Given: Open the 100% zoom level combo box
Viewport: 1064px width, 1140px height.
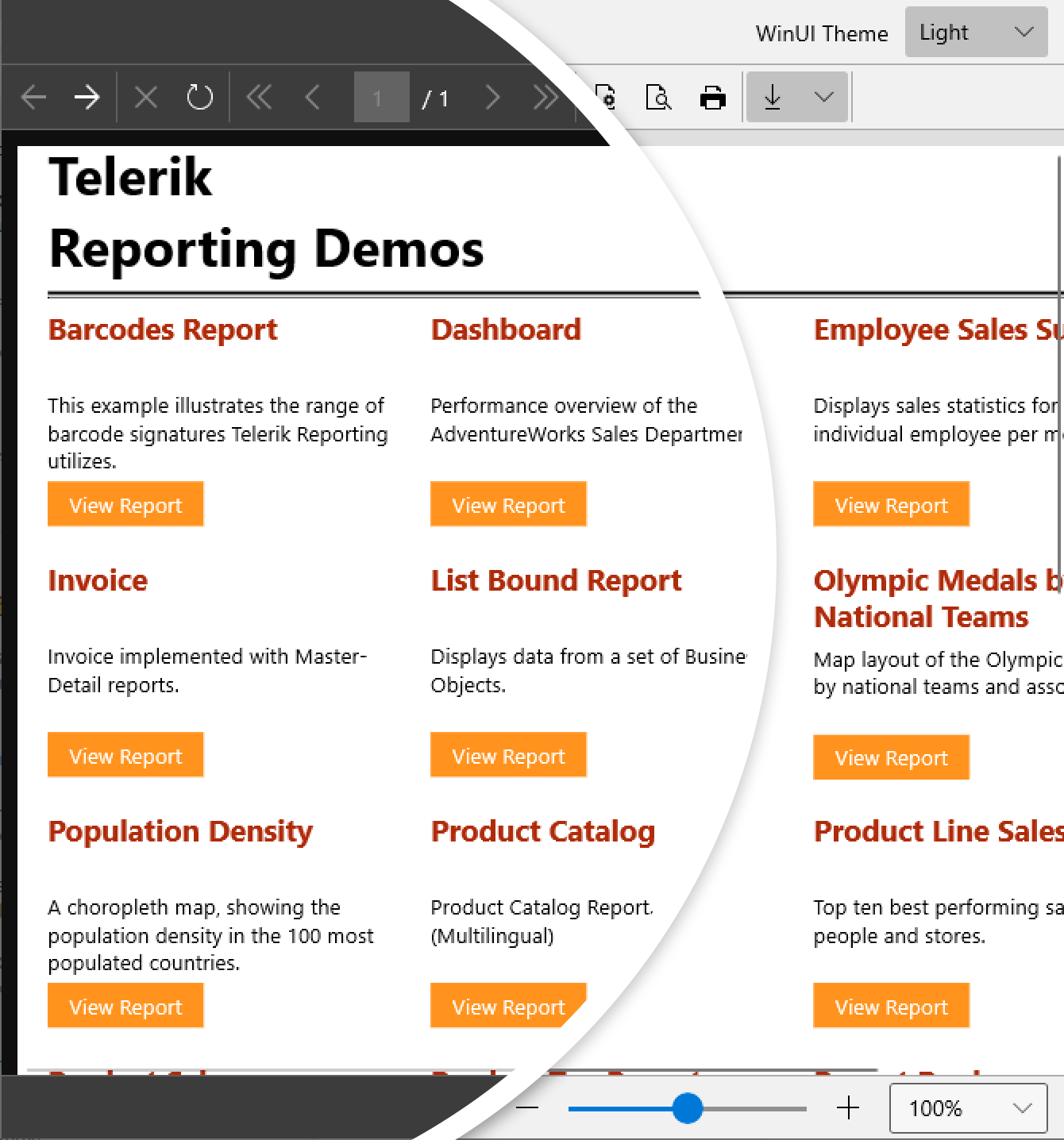Looking at the screenshot, I should (x=969, y=1108).
